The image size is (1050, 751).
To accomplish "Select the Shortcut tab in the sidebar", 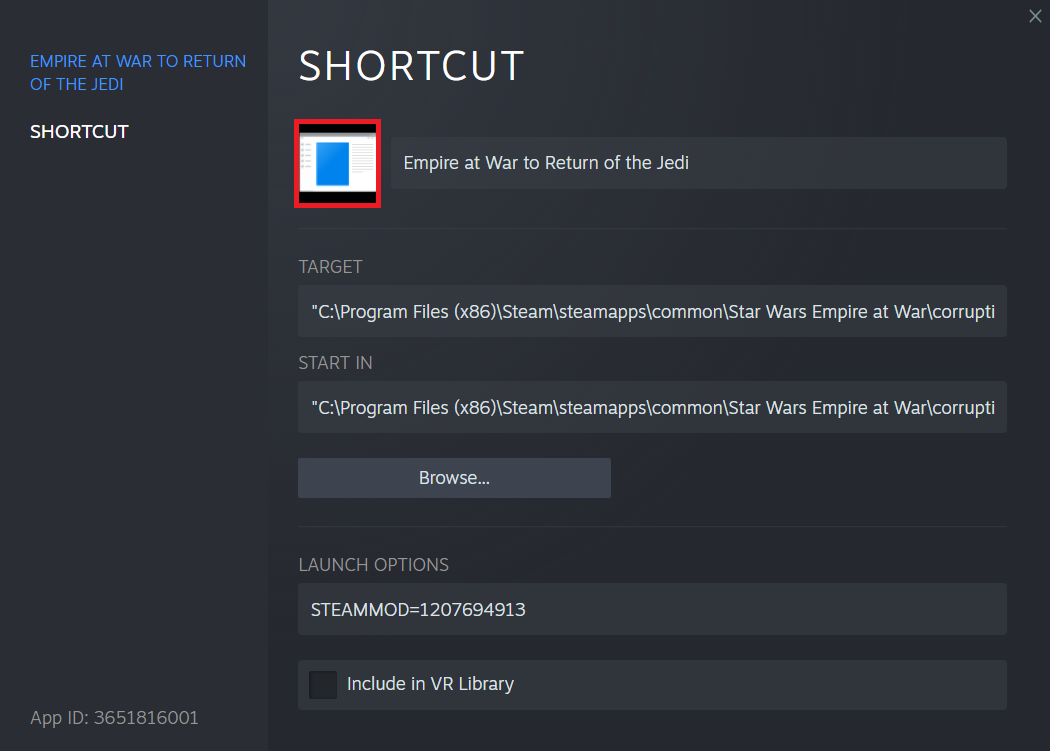I will coord(79,132).
